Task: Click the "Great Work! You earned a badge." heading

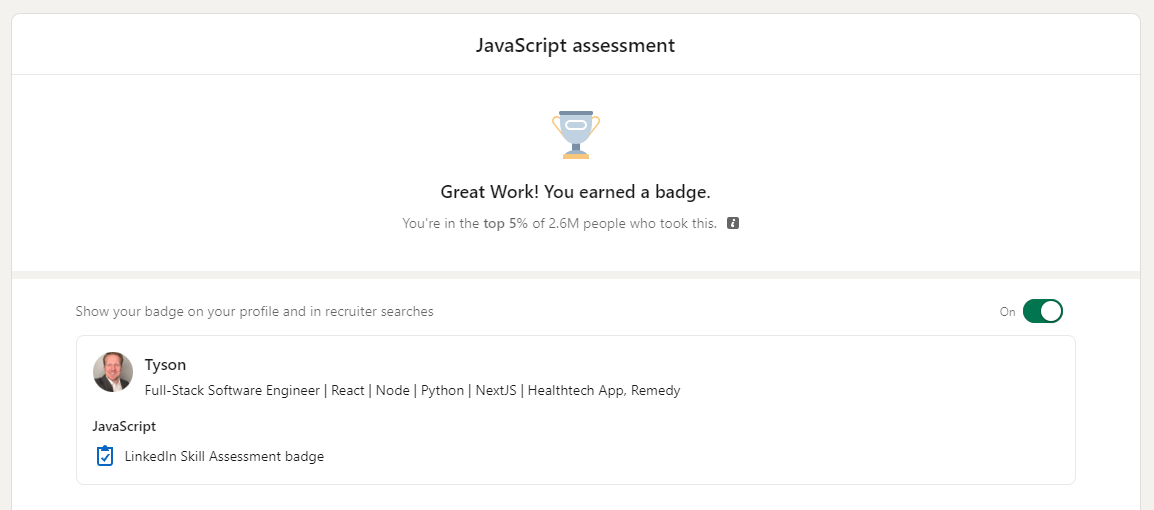Action: pyautogui.click(x=576, y=193)
